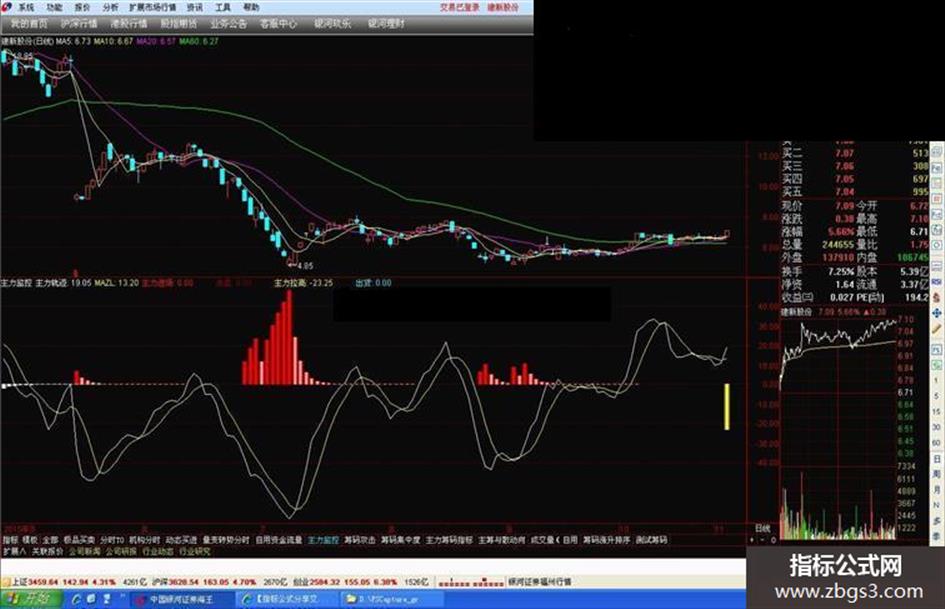Select the 筹码连升排序 indicator

[x=606, y=540]
